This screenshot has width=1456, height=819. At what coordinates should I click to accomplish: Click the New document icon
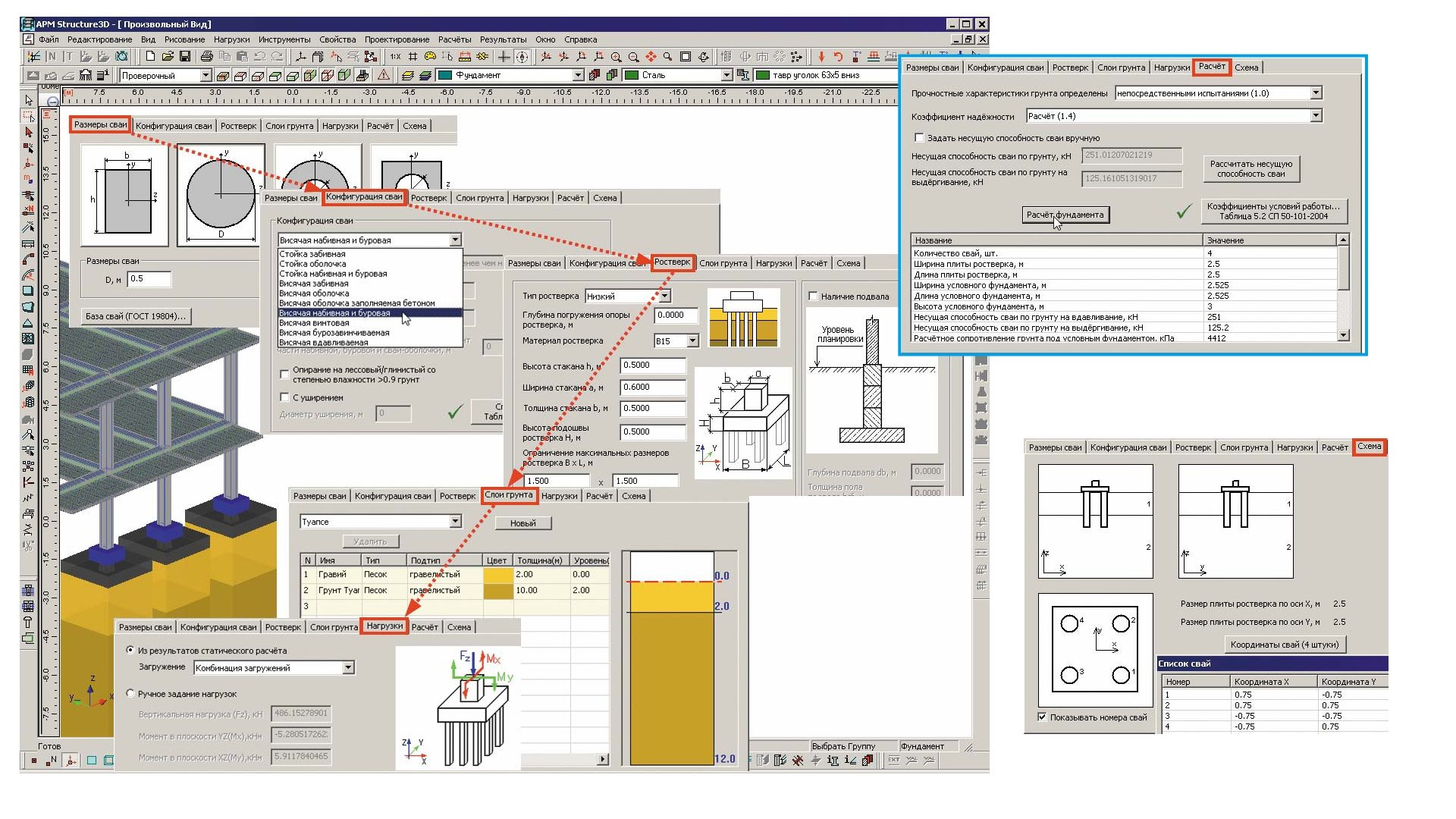click(x=150, y=56)
